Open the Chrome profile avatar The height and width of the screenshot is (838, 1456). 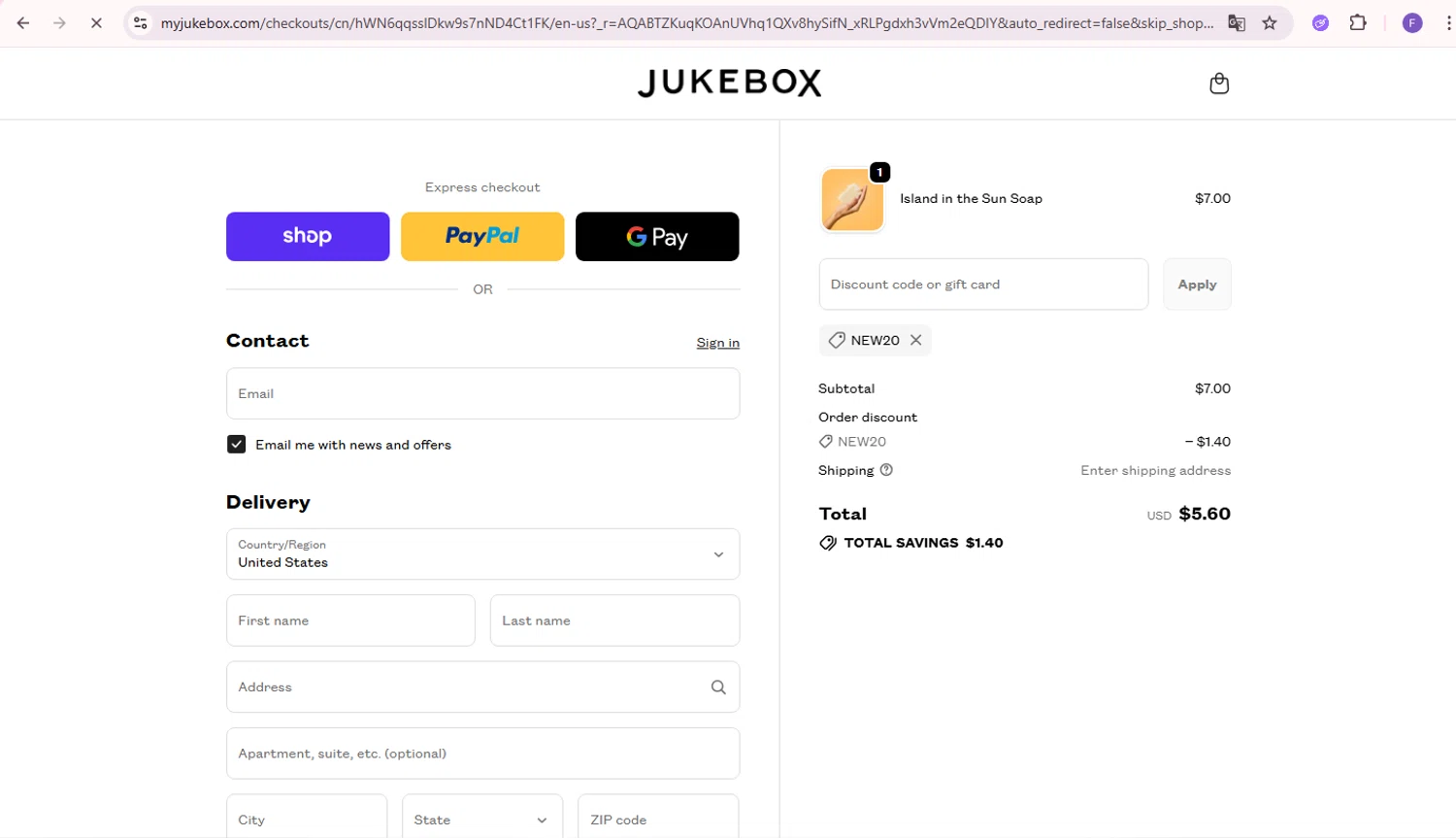1412,23
